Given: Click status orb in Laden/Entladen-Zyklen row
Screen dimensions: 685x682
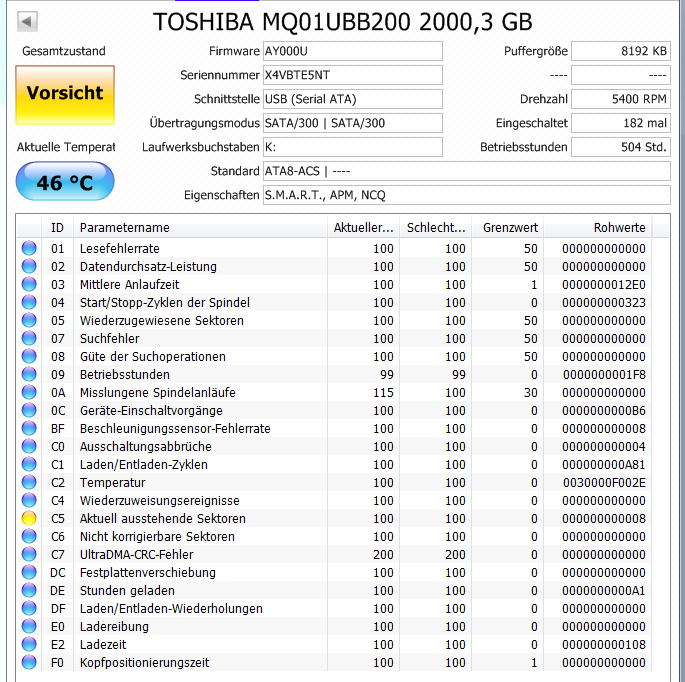Looking at the screenshot, I should [x=29, y=464].
